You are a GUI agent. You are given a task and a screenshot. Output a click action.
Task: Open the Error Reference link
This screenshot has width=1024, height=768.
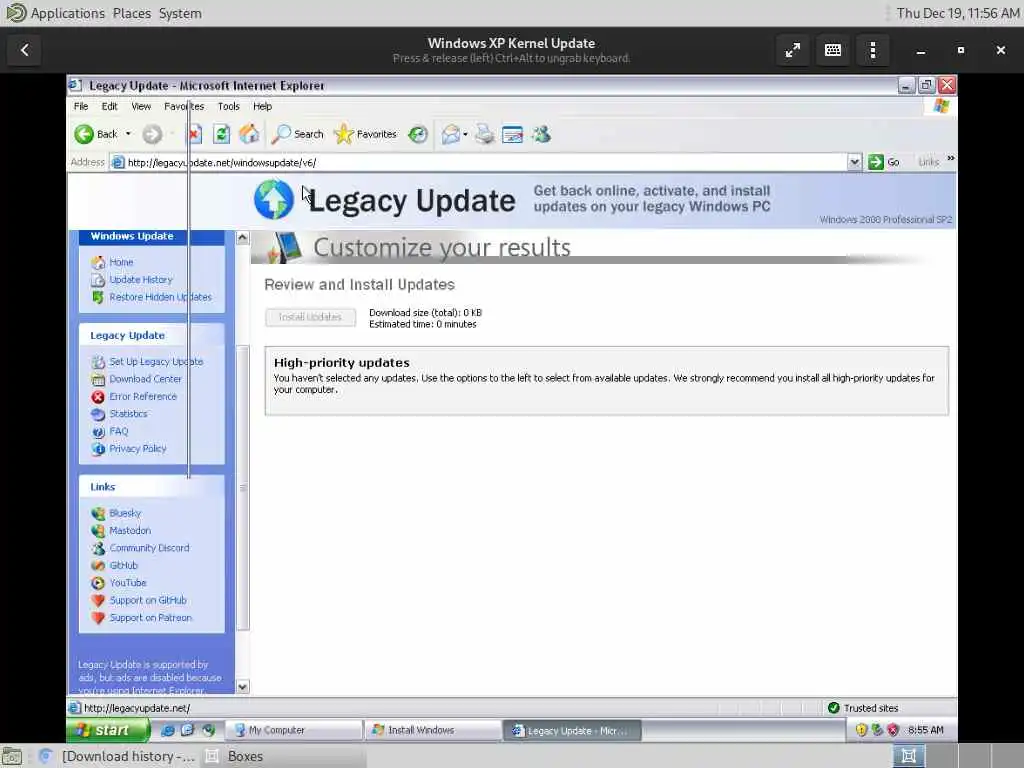tap(143, 396)
